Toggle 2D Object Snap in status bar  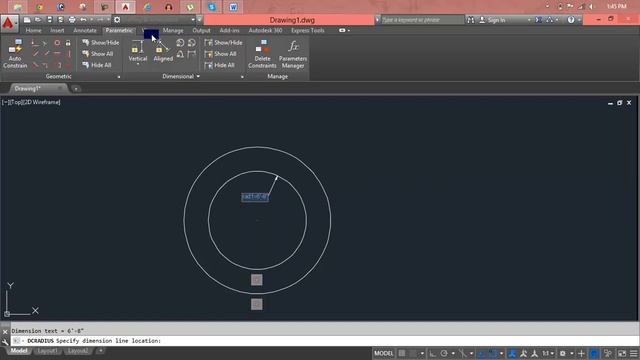(493, 353)
